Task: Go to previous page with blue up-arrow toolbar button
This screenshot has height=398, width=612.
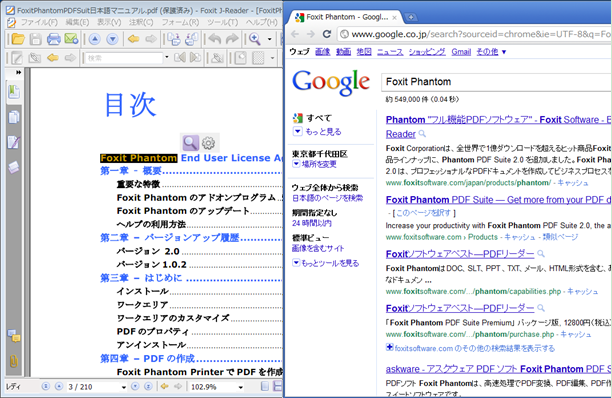Action: pos(94,39)
